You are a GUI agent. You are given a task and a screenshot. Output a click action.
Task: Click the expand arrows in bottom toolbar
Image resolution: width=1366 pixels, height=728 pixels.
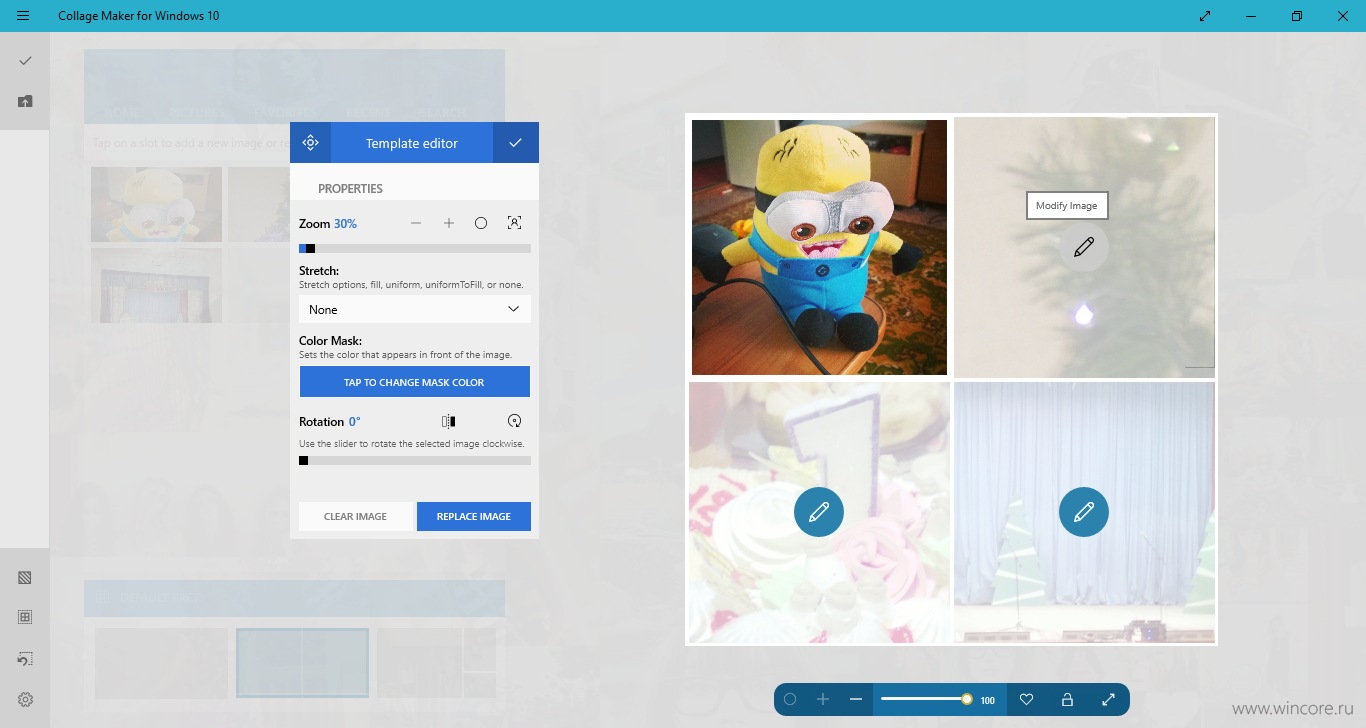click(1108, 700)
